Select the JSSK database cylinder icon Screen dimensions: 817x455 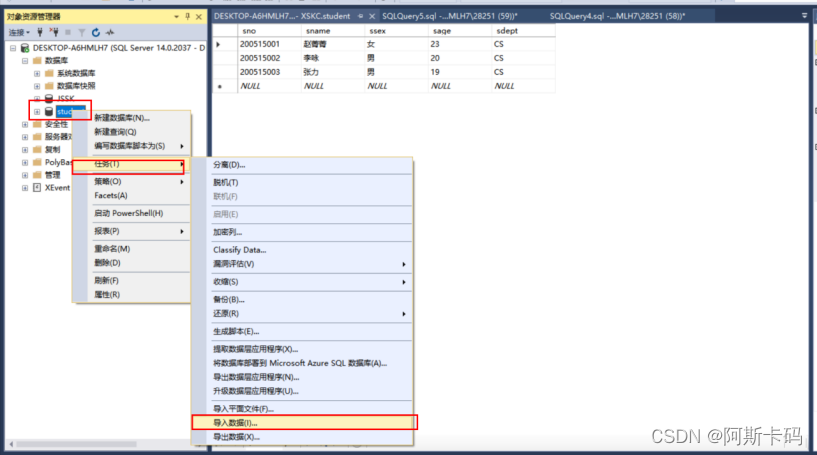click(x=49, y=98)
